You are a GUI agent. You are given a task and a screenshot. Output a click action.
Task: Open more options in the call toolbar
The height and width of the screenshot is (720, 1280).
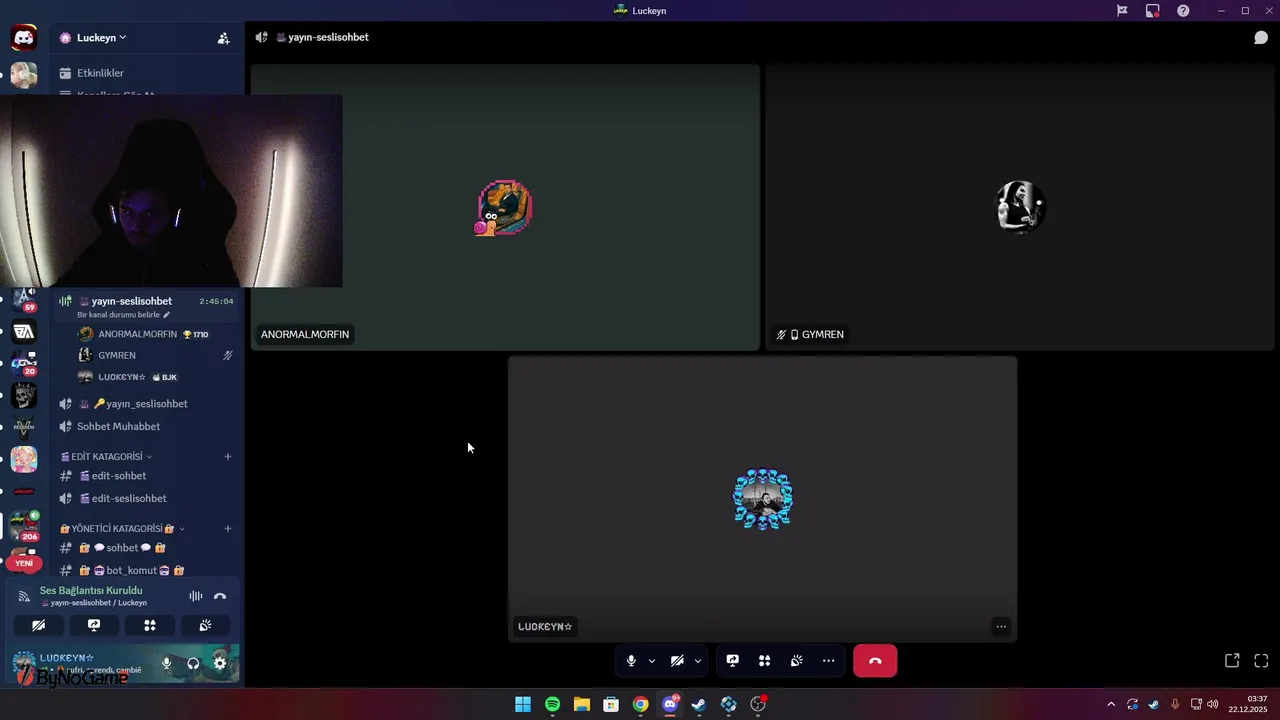point(828,661)
